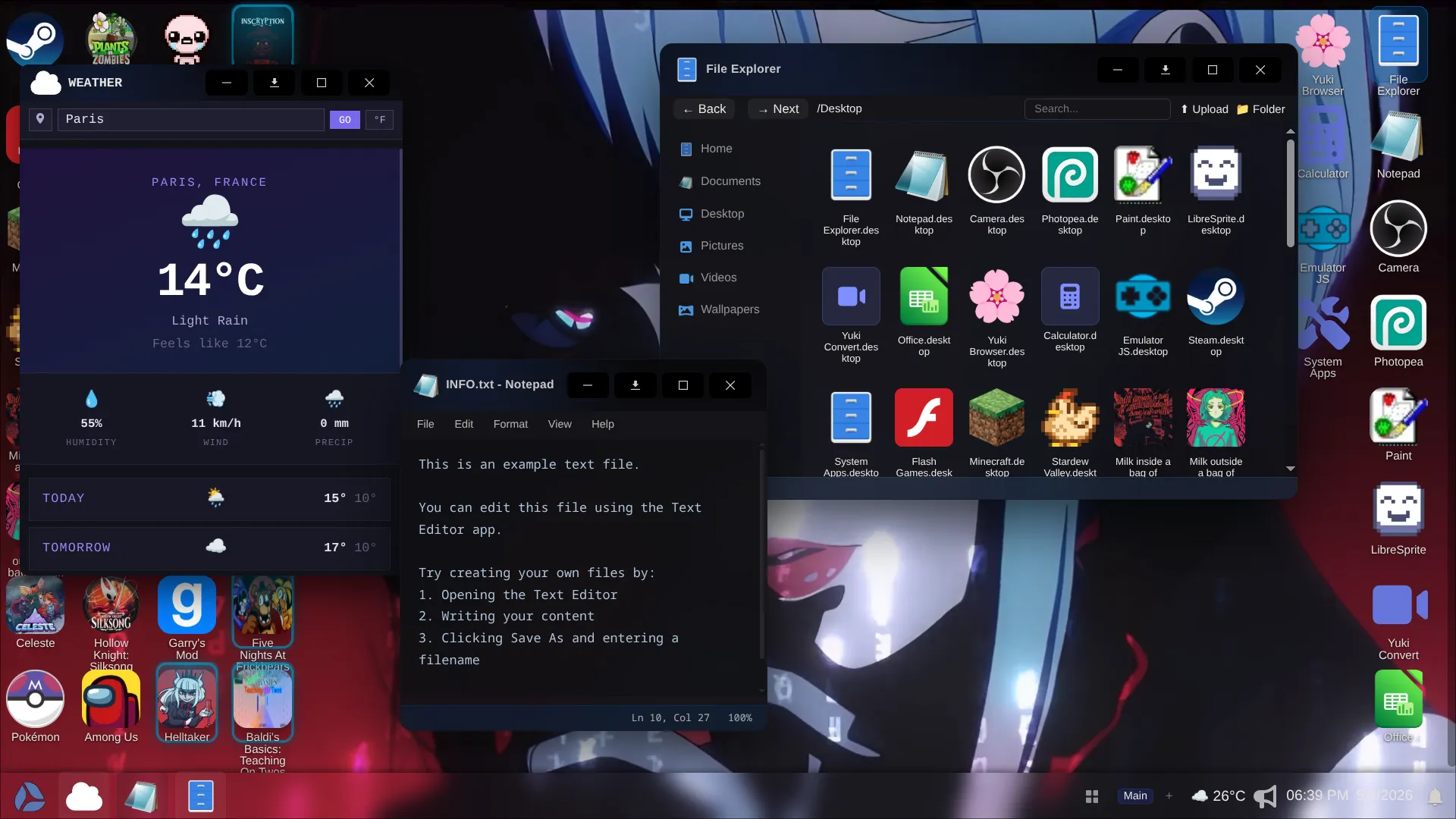Image resolution: width=1456 pixels, height=819 pixels.
Task: Open LibreSprite.desktop in File Explorer
Action: [1216, 191]
